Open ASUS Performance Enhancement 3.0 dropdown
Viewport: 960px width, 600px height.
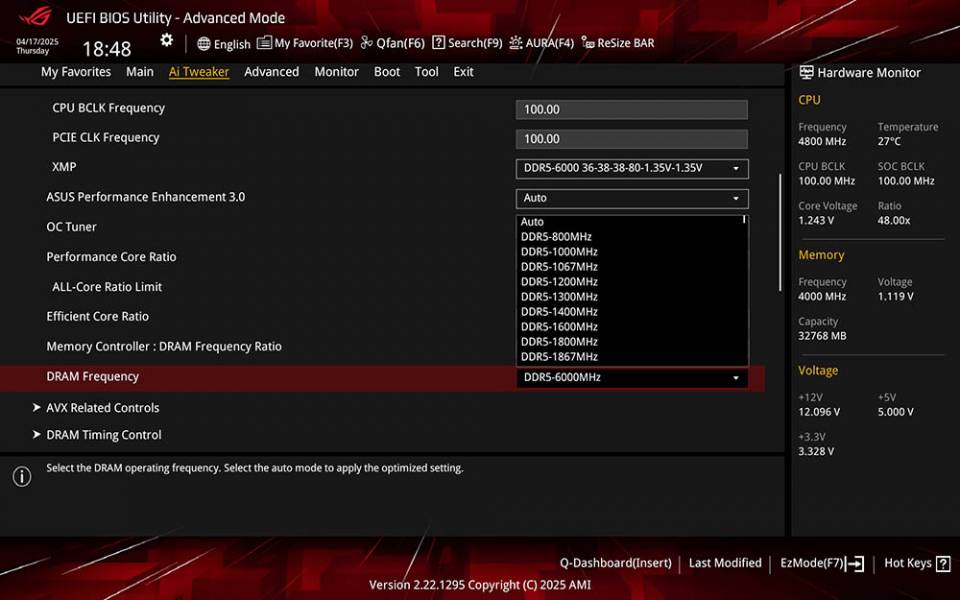click(632, 198)
